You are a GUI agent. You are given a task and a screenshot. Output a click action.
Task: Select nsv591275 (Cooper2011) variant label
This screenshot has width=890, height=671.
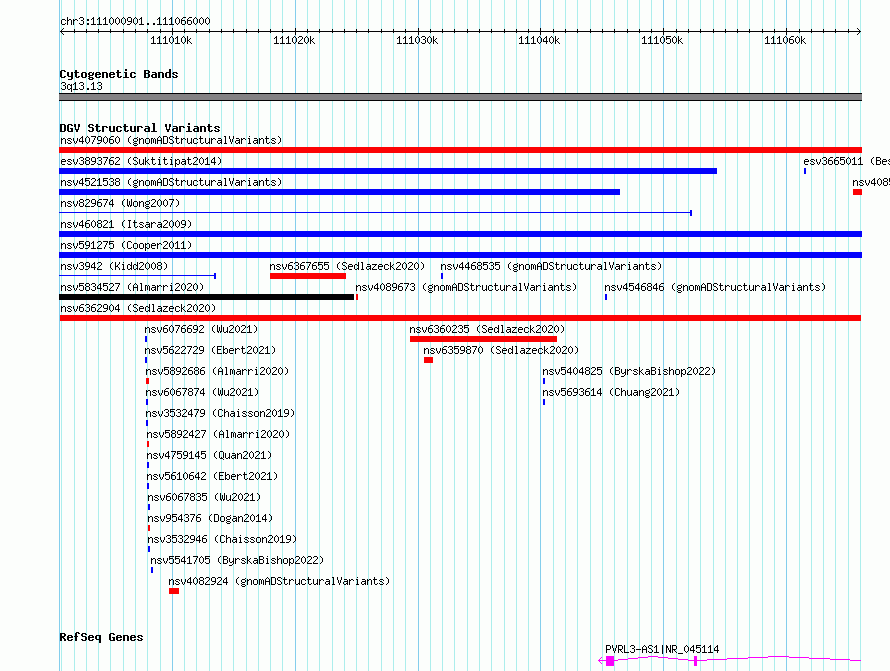(x=126, y=245)
